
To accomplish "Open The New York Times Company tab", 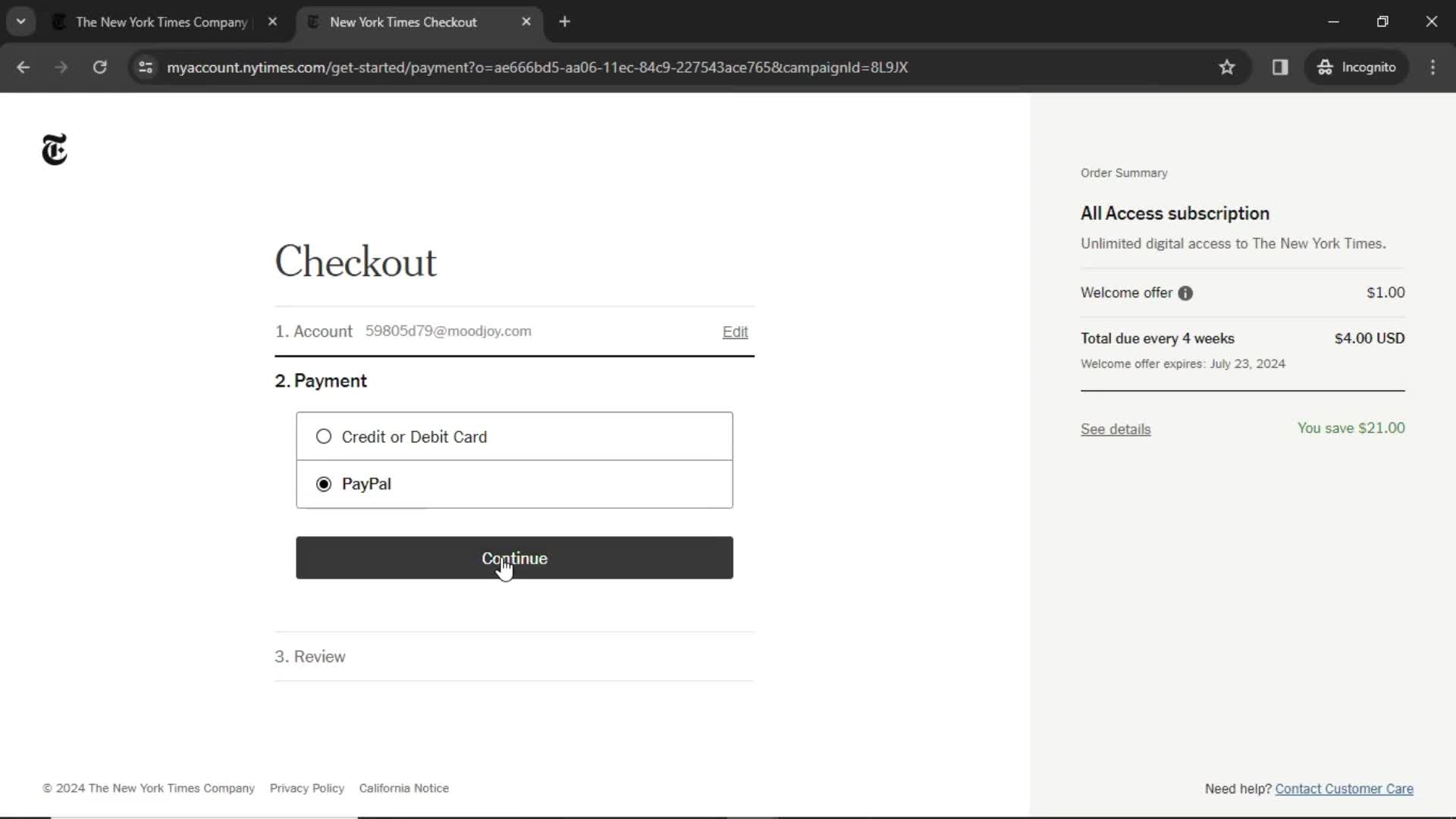I will tap(162, 20).
